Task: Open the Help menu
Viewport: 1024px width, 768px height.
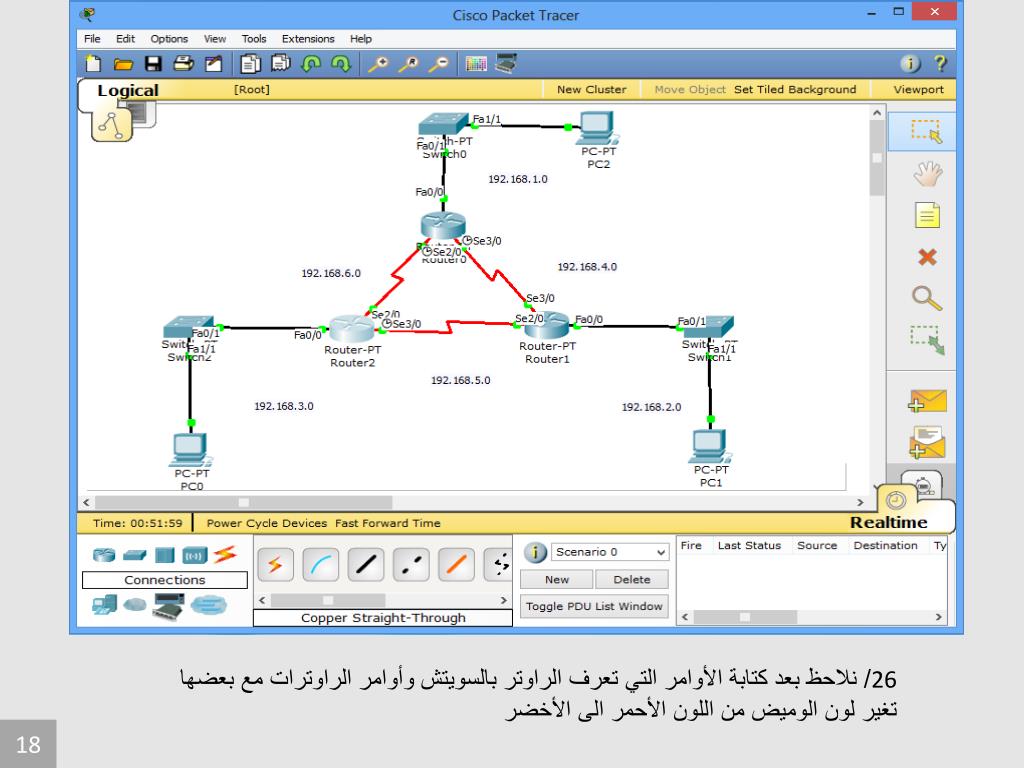Action: [360, 39]
